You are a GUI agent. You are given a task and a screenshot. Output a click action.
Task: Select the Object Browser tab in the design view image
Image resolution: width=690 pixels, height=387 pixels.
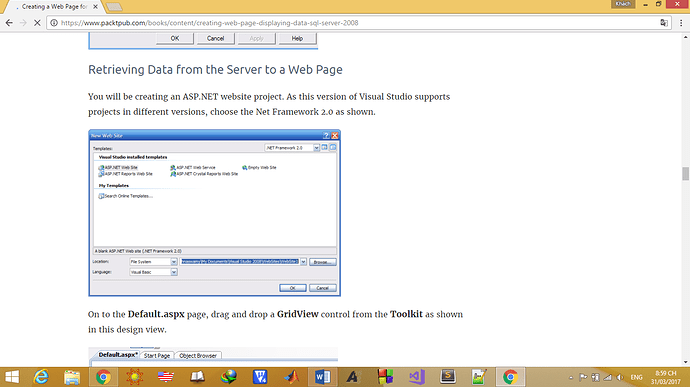click(198, 355)
